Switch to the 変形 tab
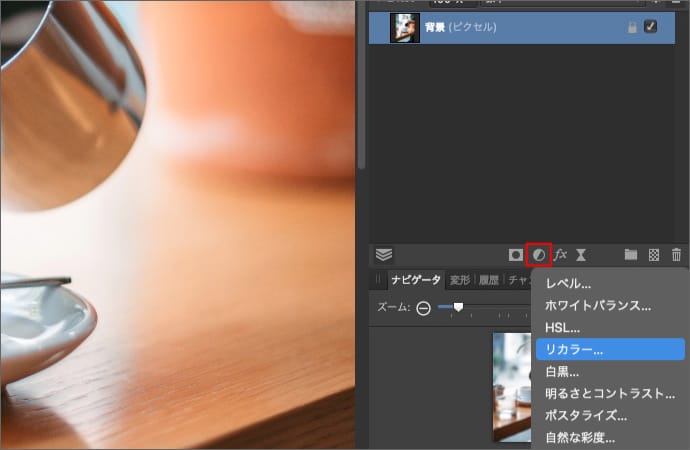The height and width of the screenshot is (450, 690). point(460,281)
